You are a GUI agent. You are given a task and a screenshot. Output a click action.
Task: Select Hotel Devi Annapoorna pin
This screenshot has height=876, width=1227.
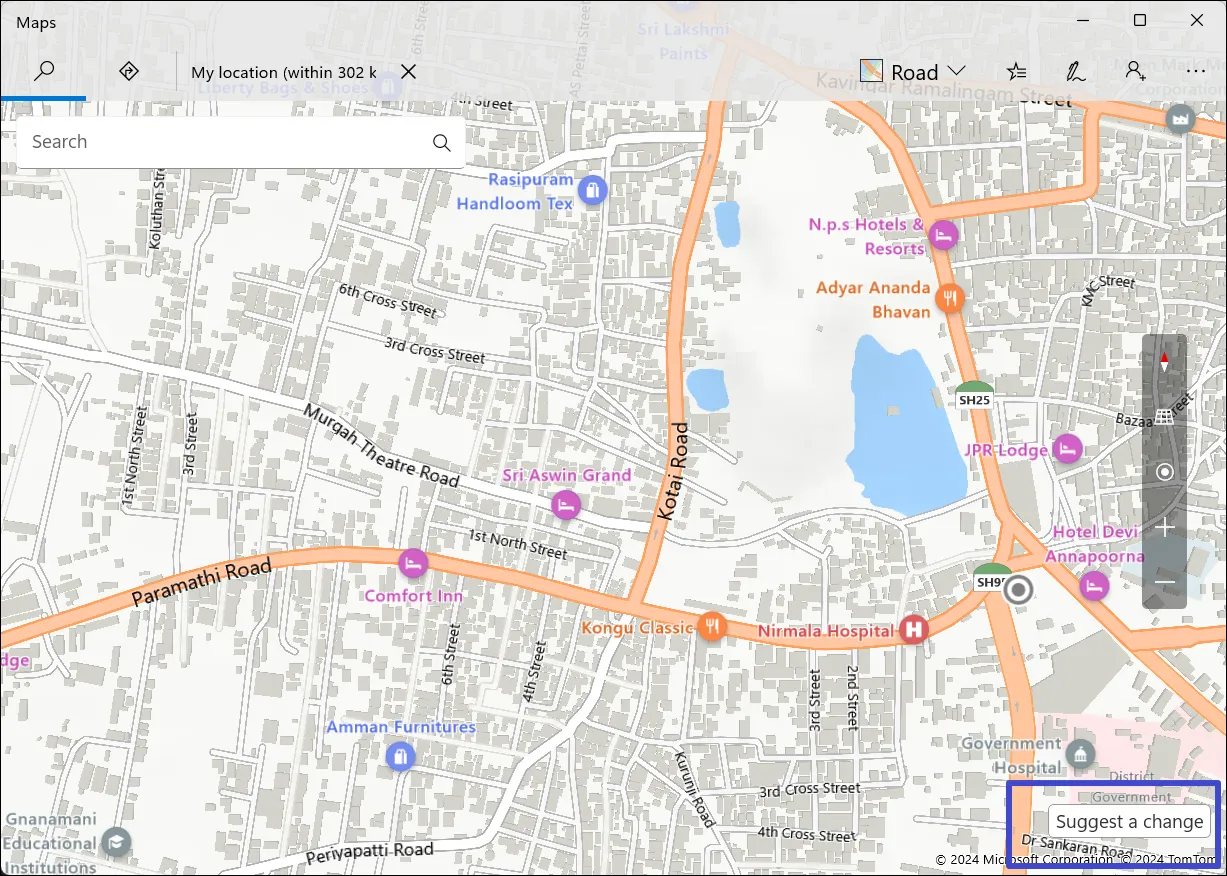1094,586
